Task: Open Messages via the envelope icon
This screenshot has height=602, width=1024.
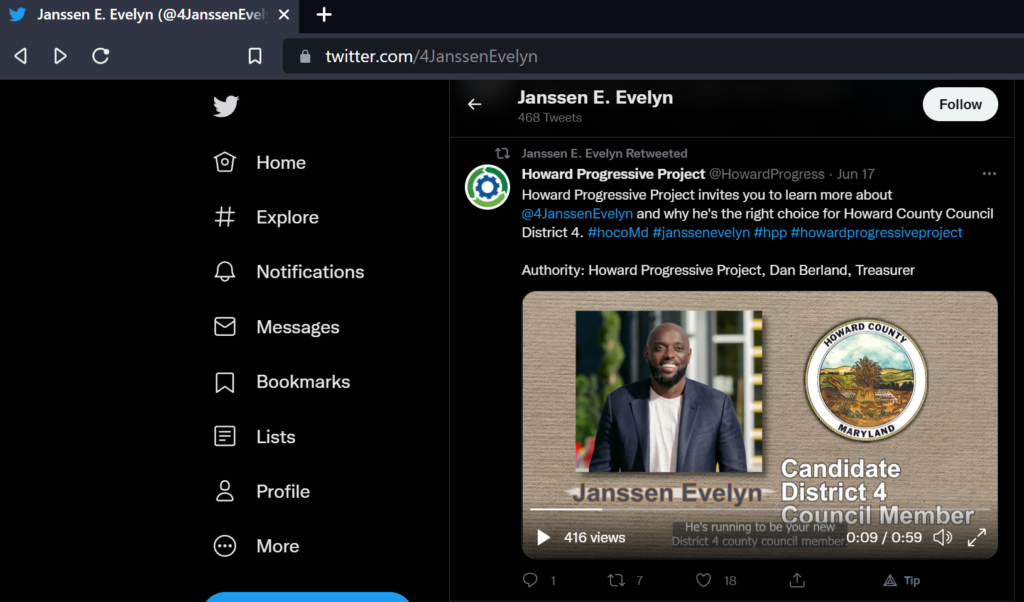Action: 225,326
